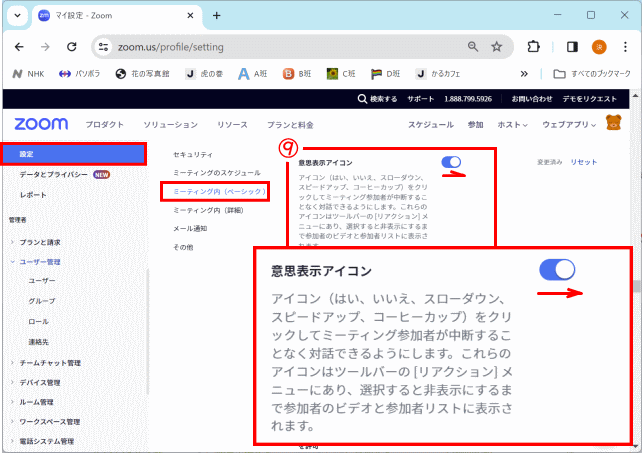Open the パソボラ bookmark
The image size is (642, 453).
pyautogui.click(x=79, y=74)
